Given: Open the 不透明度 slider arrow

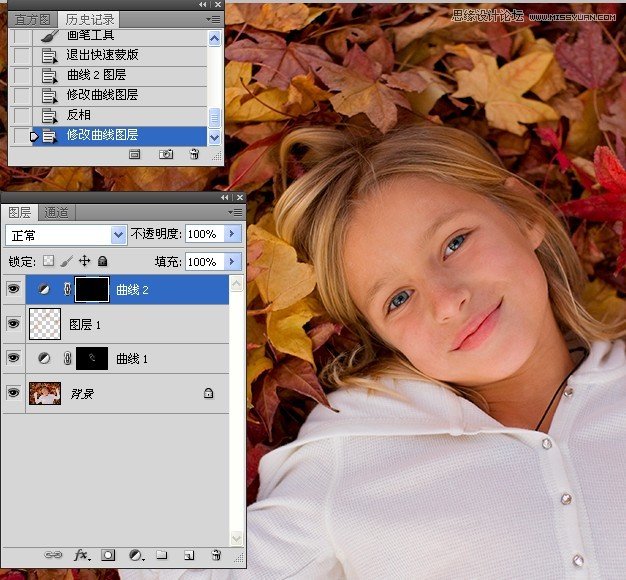Looking at the screenshot, I should 232,234.
